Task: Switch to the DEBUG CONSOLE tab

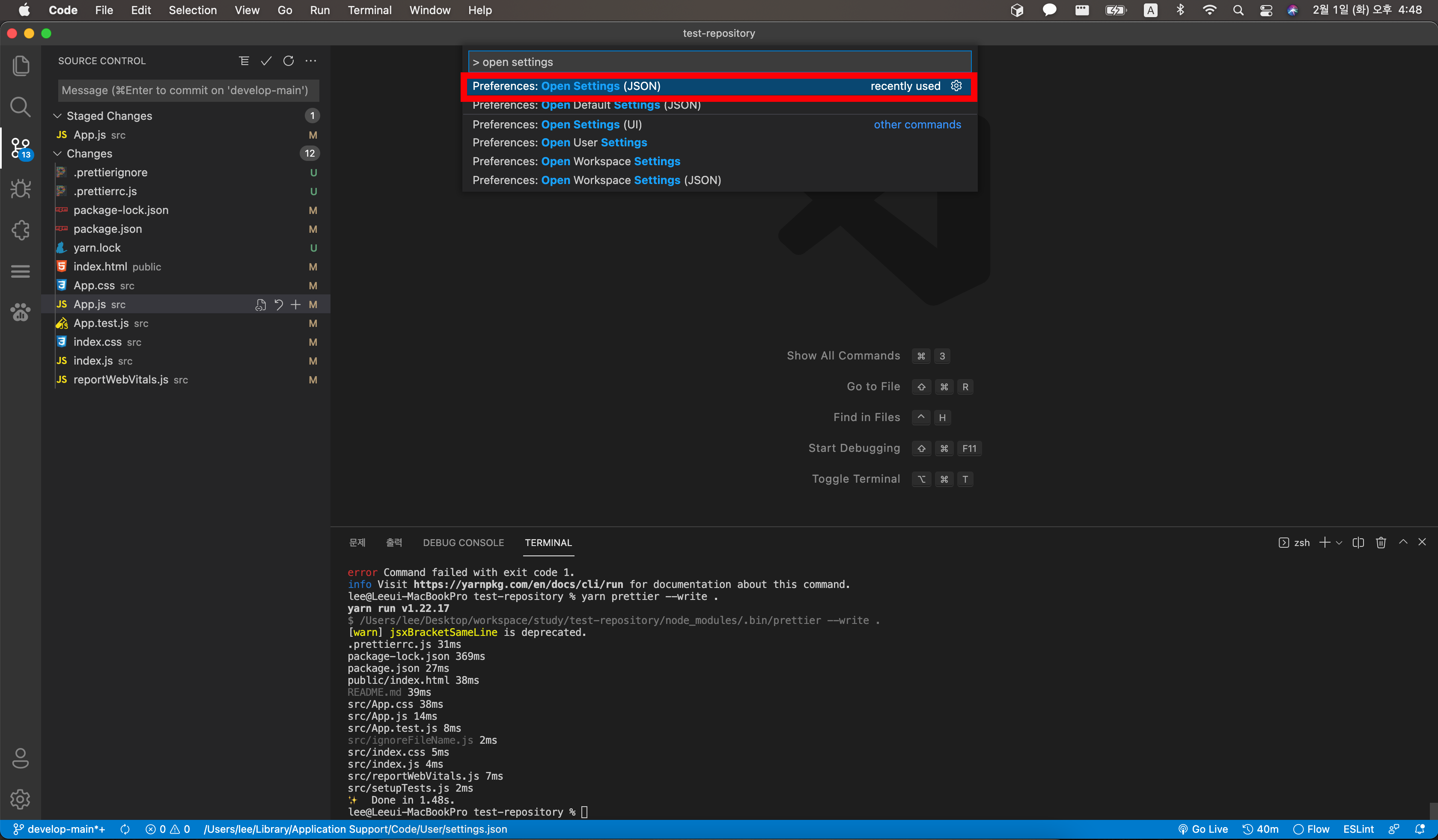Action: pos(463,542)
